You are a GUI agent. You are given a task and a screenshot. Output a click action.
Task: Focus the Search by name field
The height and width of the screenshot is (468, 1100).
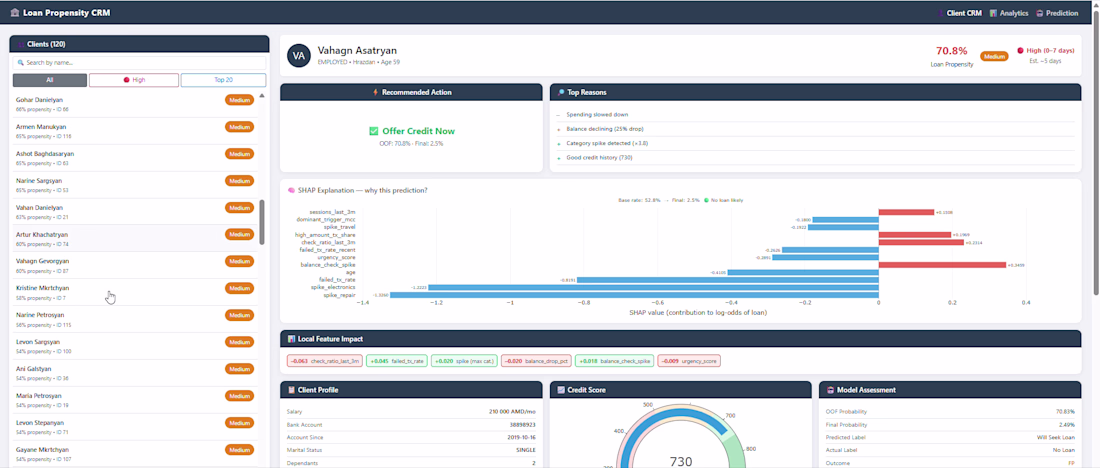click(139, 62)
